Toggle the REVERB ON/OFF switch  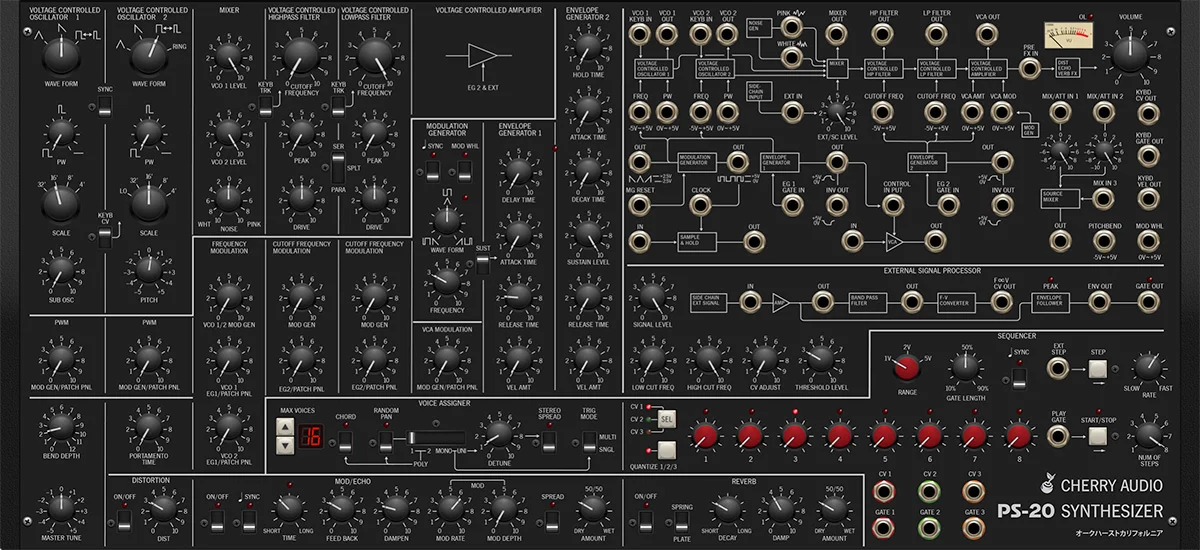(x=647, y=521)
